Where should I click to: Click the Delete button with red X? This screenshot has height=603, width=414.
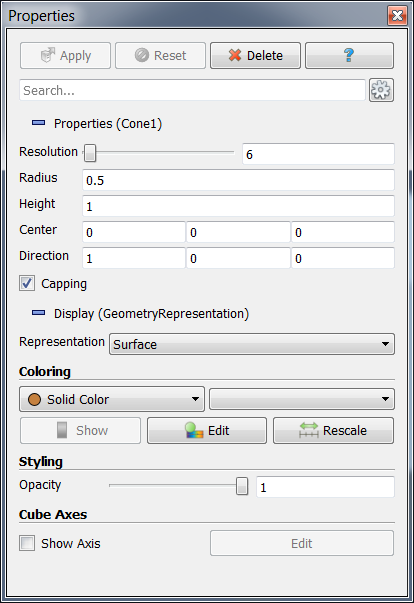pos(255,55)
